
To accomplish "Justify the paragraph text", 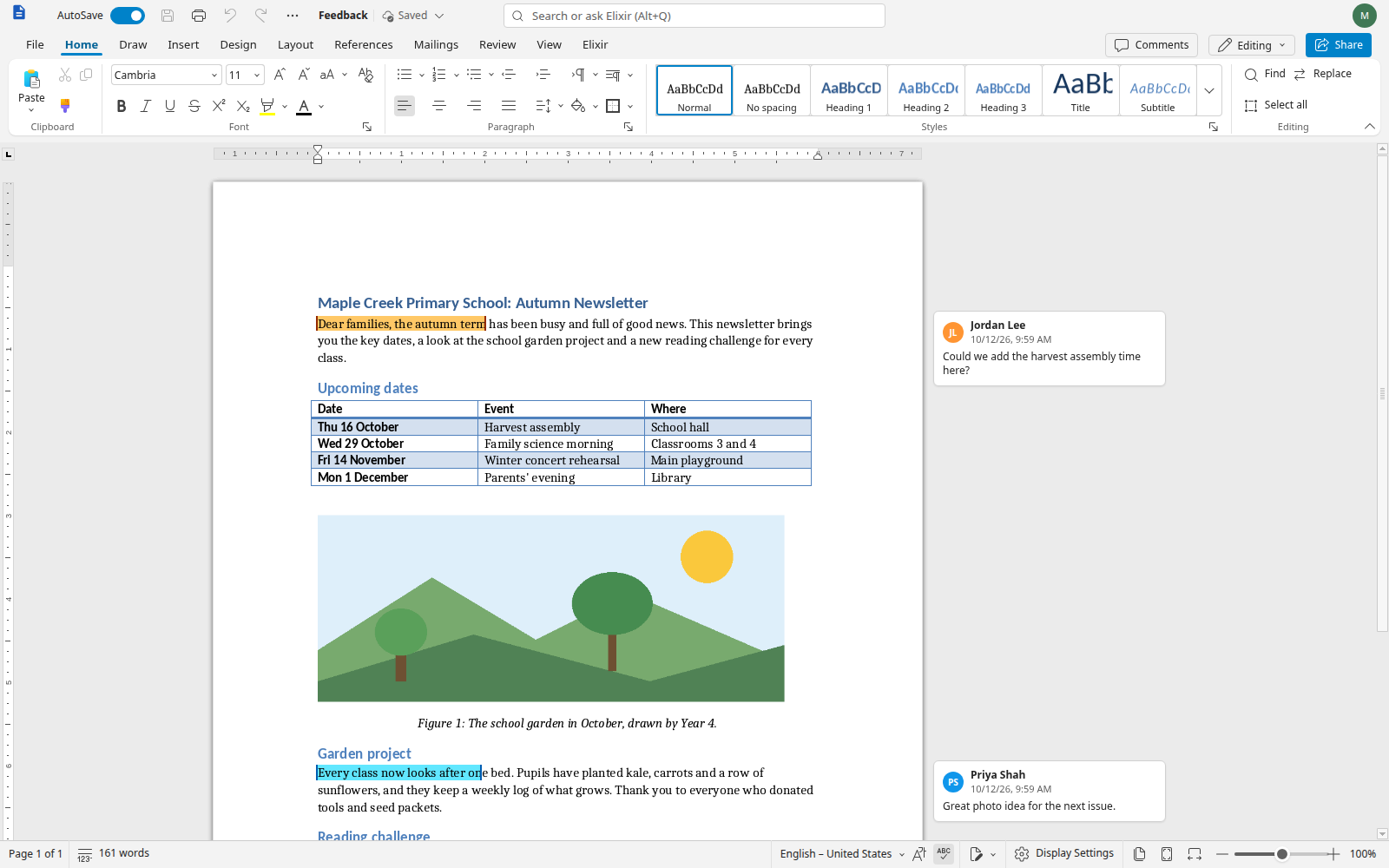I will point(509,106).
